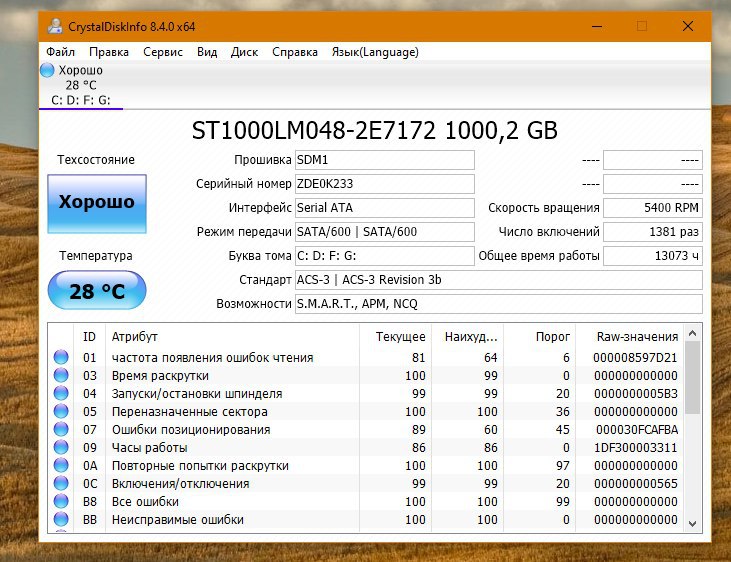Image resolution: width=731 pixels, height=562 pixels.
Task: Click status orb for Запуски/остановки шпинделя row
Action: 61,393
